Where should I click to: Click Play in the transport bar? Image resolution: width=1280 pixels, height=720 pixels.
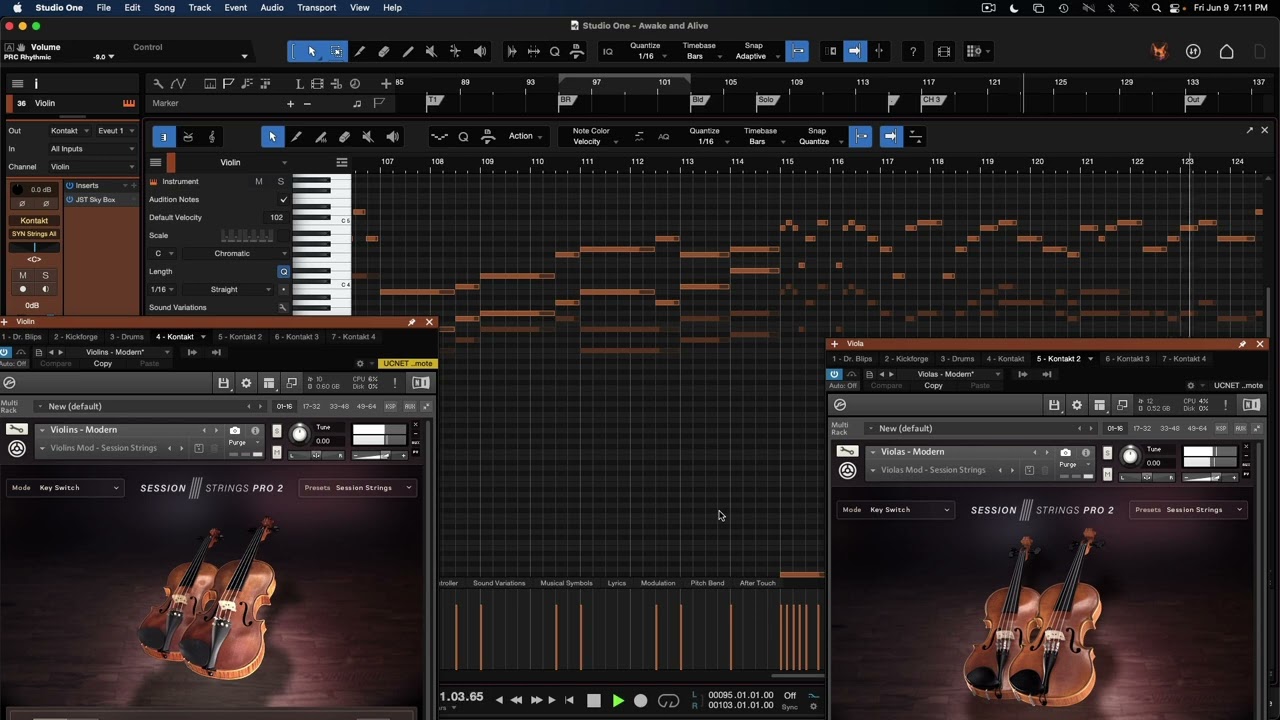tap(617, 701)
